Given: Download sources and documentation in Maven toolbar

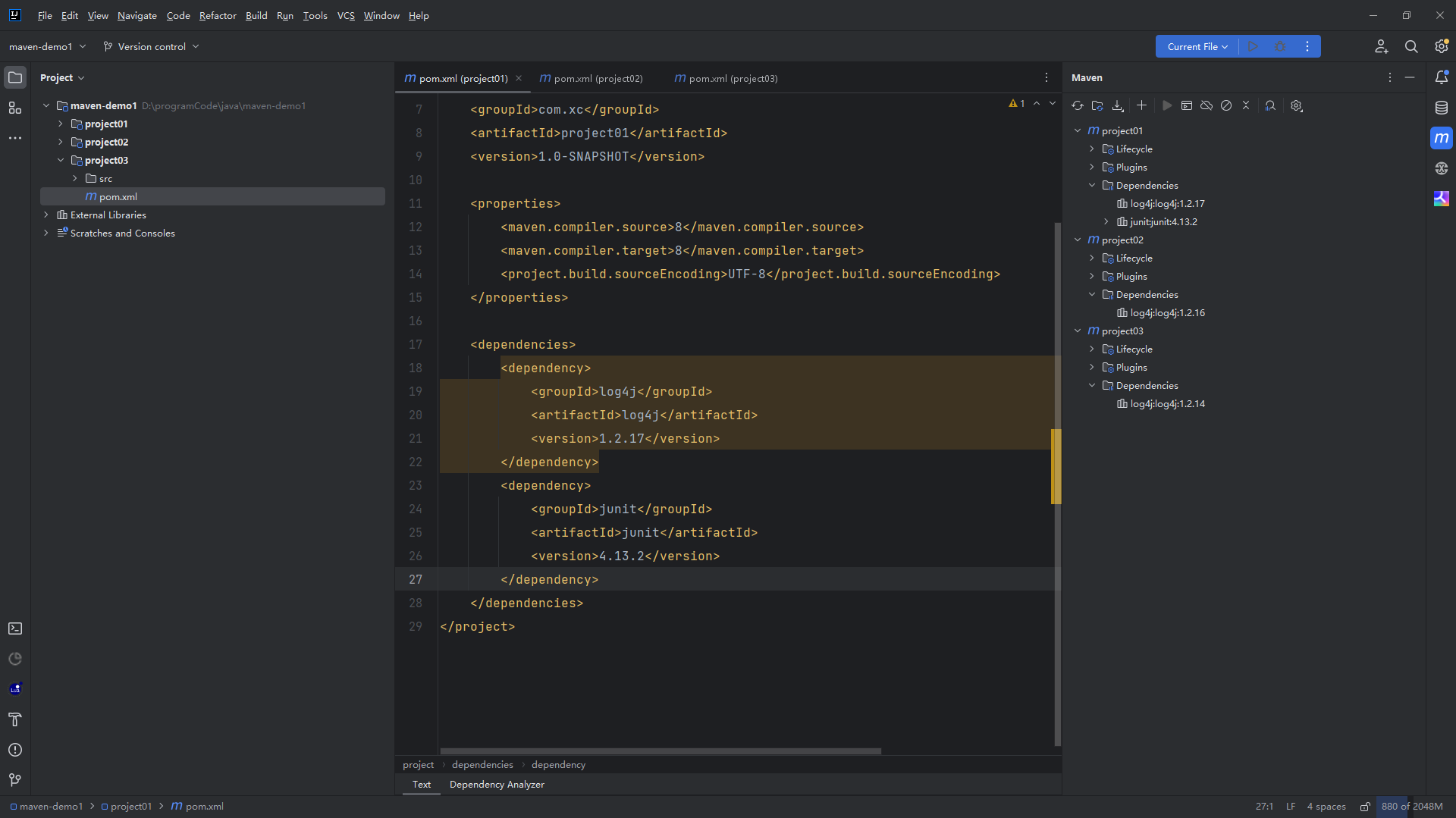Looking at the screenshot, I should pos(1118,106).
